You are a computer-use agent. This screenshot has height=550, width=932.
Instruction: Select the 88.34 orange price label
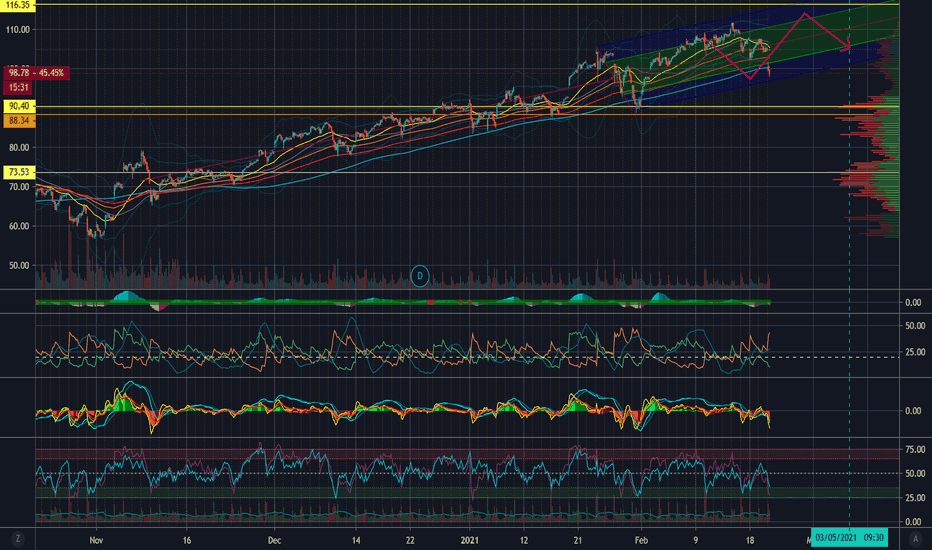point(19,121)
